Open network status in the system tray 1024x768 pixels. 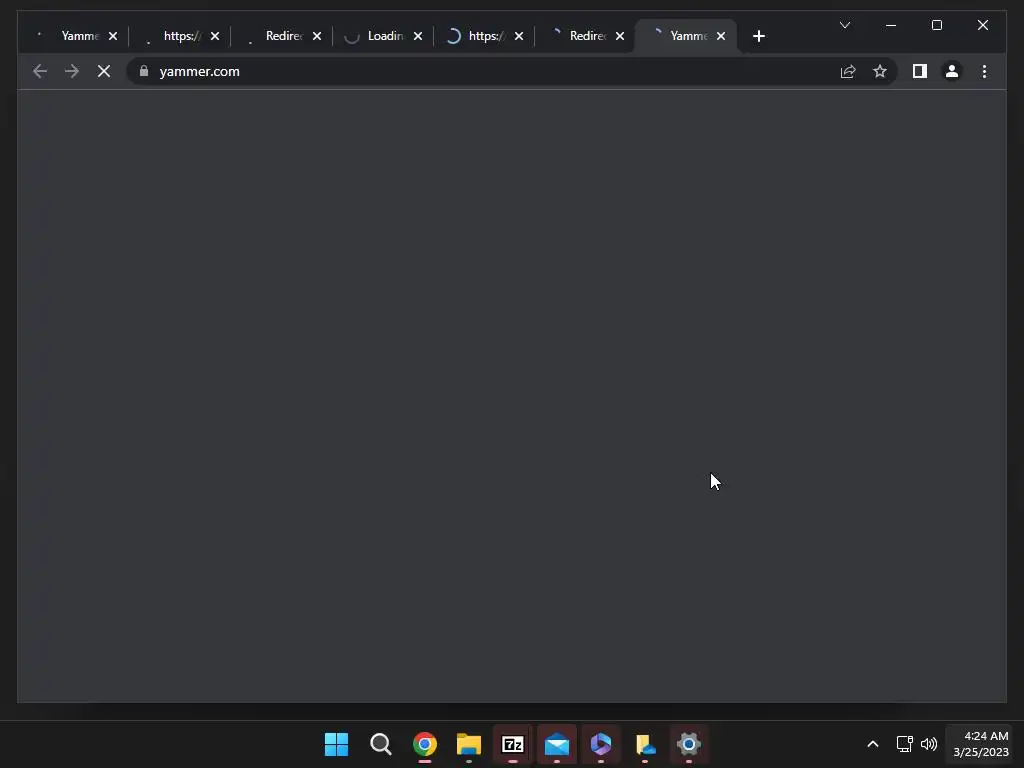[904, 744]
